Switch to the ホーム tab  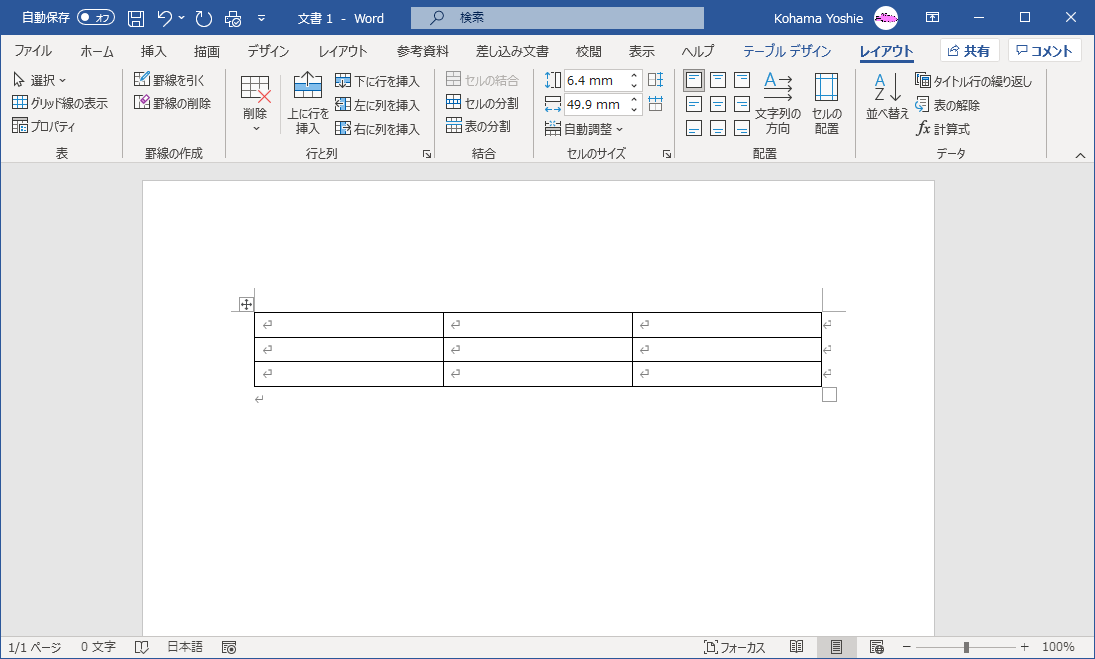[96, 51]
